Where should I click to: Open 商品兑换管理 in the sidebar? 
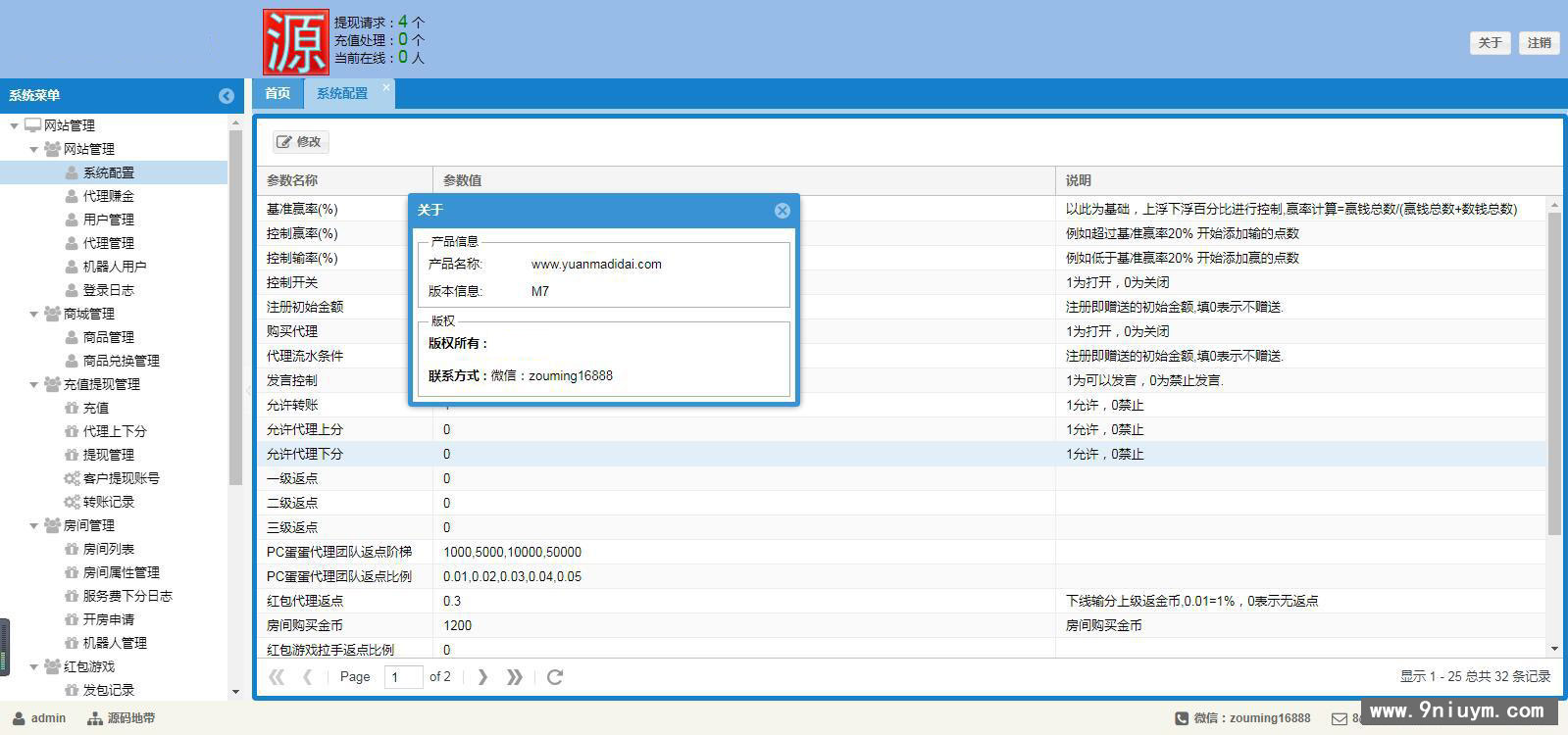coord(122,361)
